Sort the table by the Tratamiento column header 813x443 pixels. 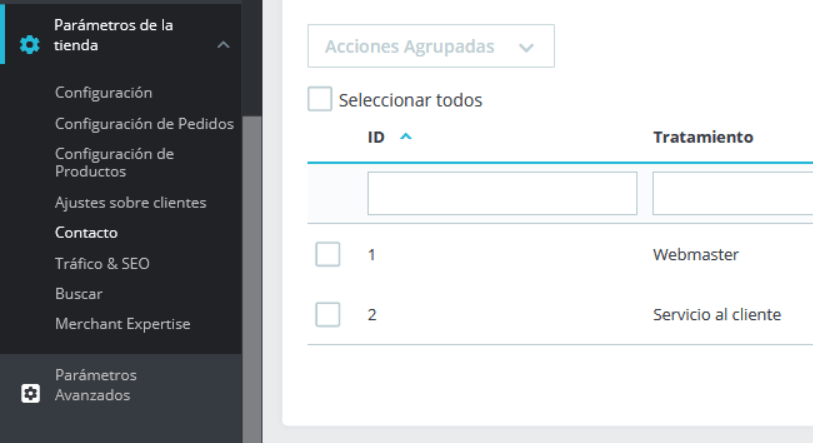tap(703, 137)
